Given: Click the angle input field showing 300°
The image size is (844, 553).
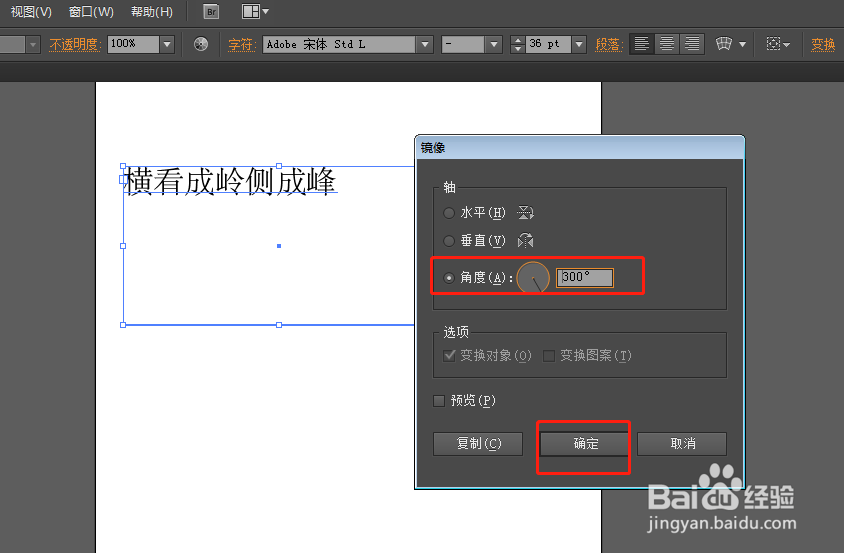Looking at the screenshot, I should point(585,278).
